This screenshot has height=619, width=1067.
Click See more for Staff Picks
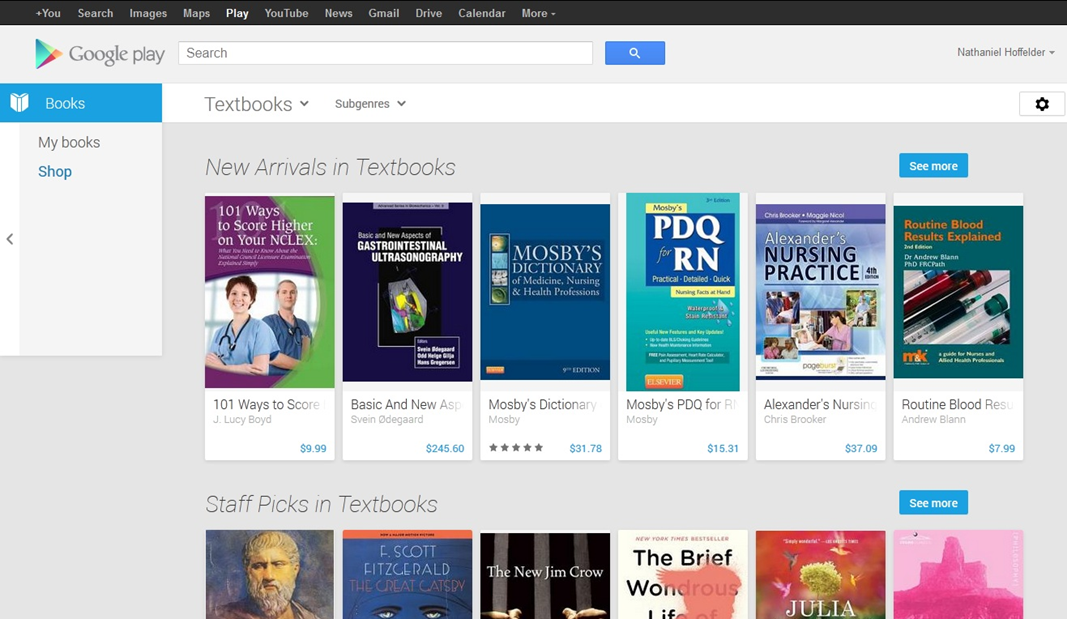pyautogui.click(x=932, y=503)
